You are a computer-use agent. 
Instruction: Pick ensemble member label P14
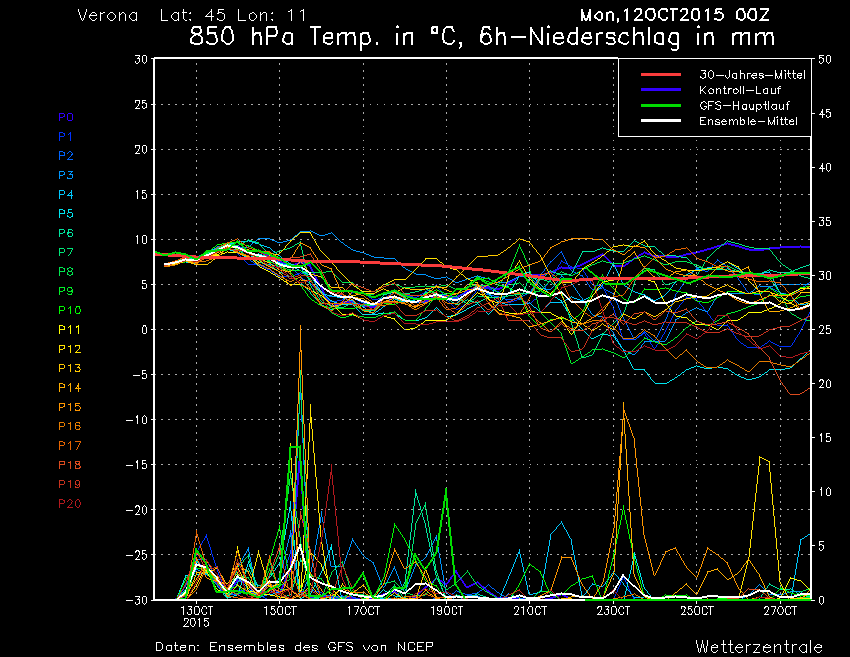(70, 388)
